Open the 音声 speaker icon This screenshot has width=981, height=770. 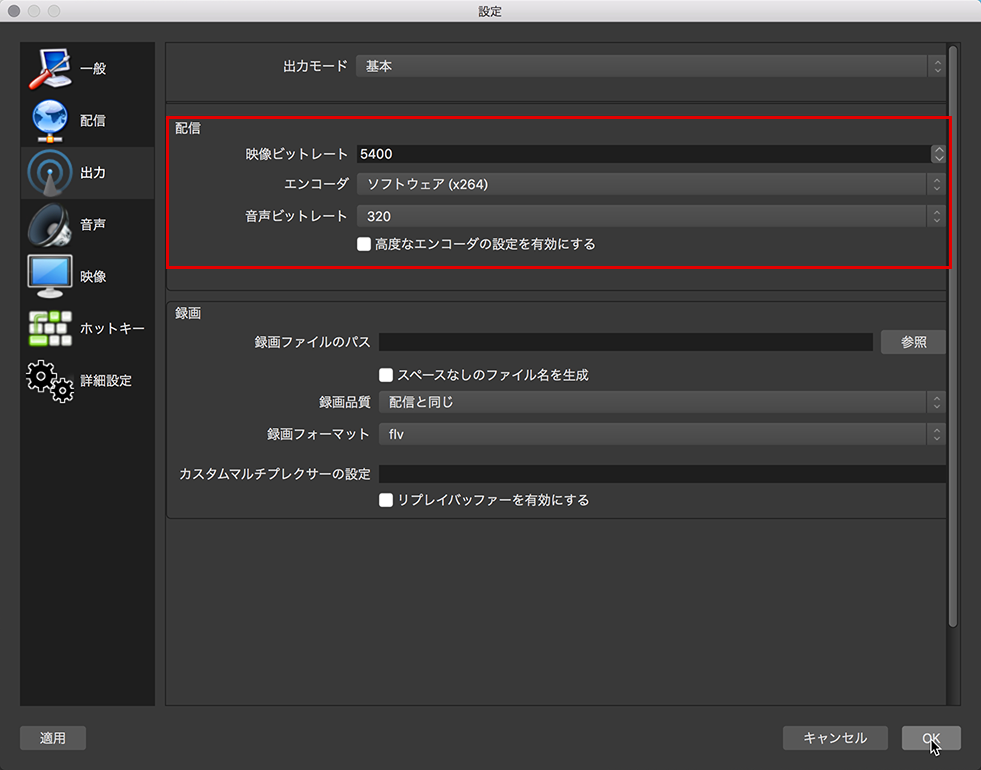click(x=50, y=225)
